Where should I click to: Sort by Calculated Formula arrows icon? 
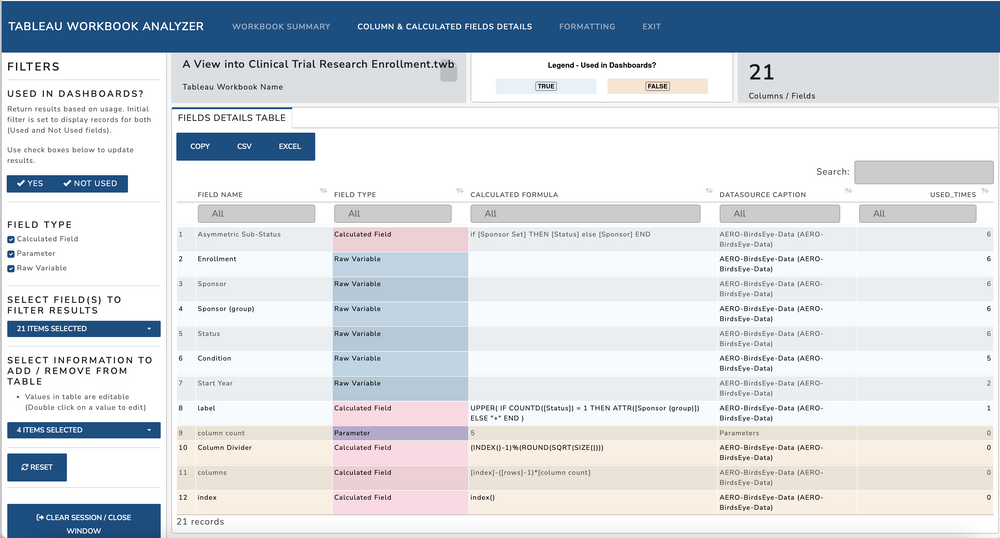coord(709,191)
